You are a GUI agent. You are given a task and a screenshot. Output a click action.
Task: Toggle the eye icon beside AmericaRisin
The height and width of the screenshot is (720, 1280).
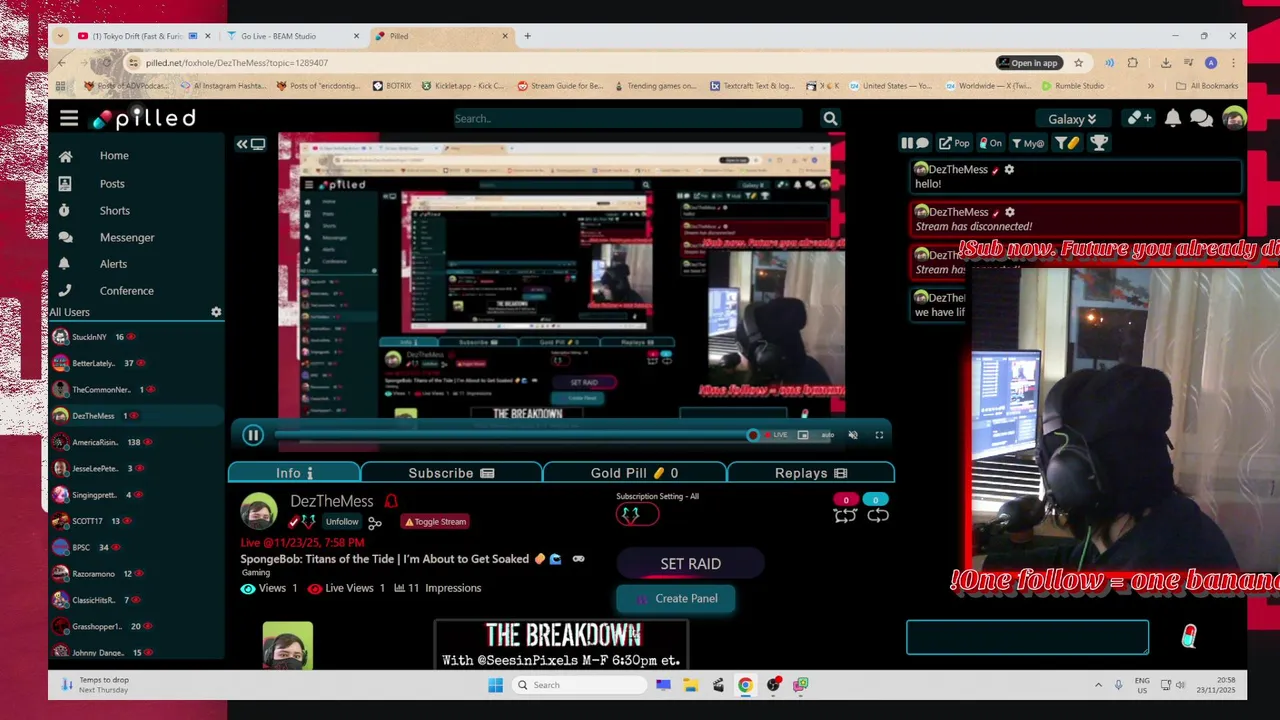(x=149, y=442)
